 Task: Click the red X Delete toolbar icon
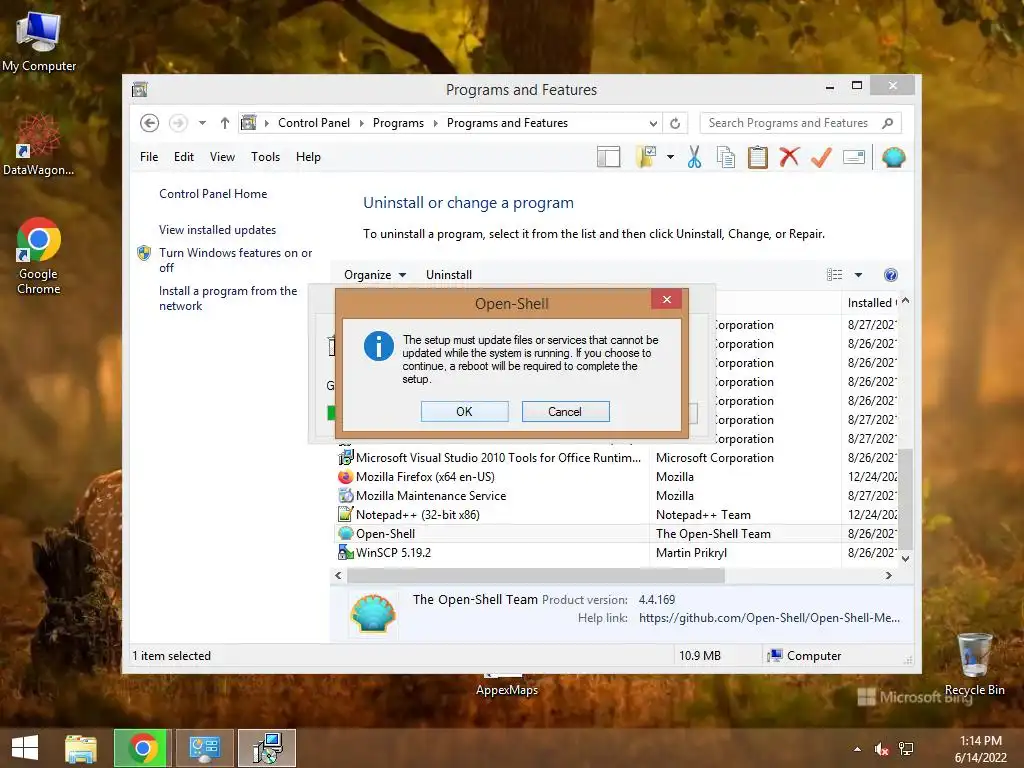[790, 157]
